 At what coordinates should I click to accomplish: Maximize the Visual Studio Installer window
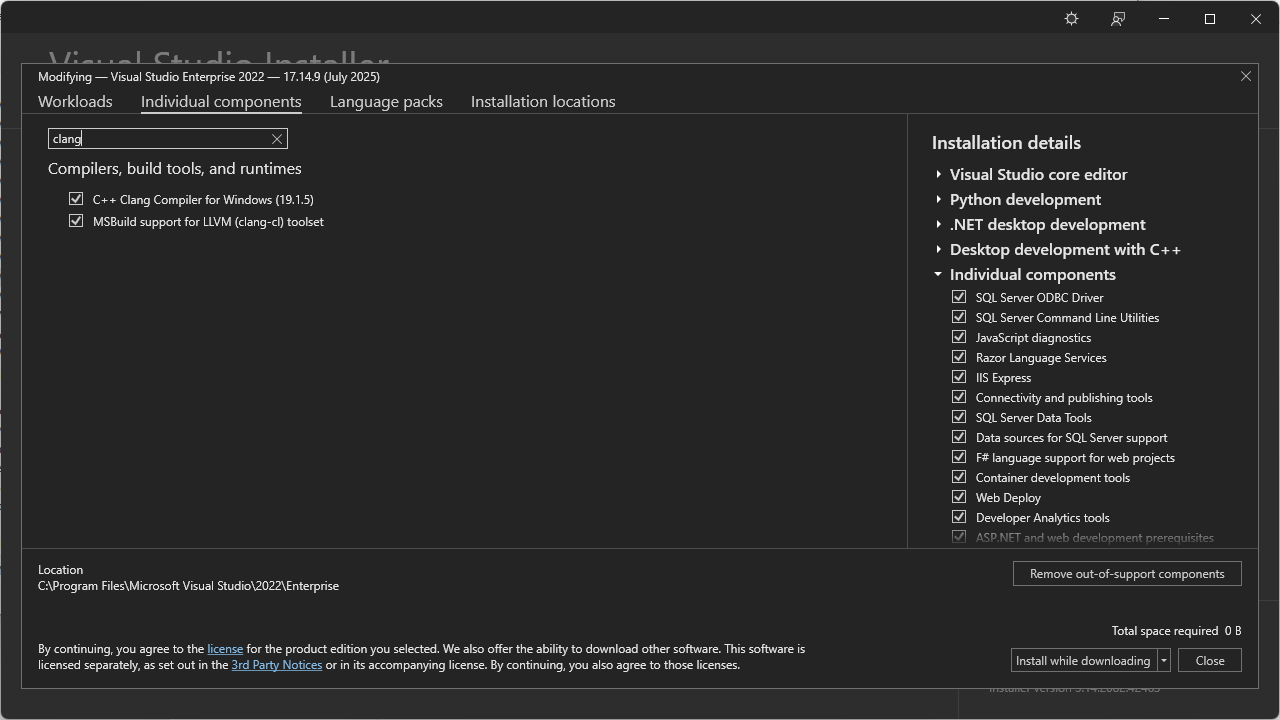coord(1210,19)
